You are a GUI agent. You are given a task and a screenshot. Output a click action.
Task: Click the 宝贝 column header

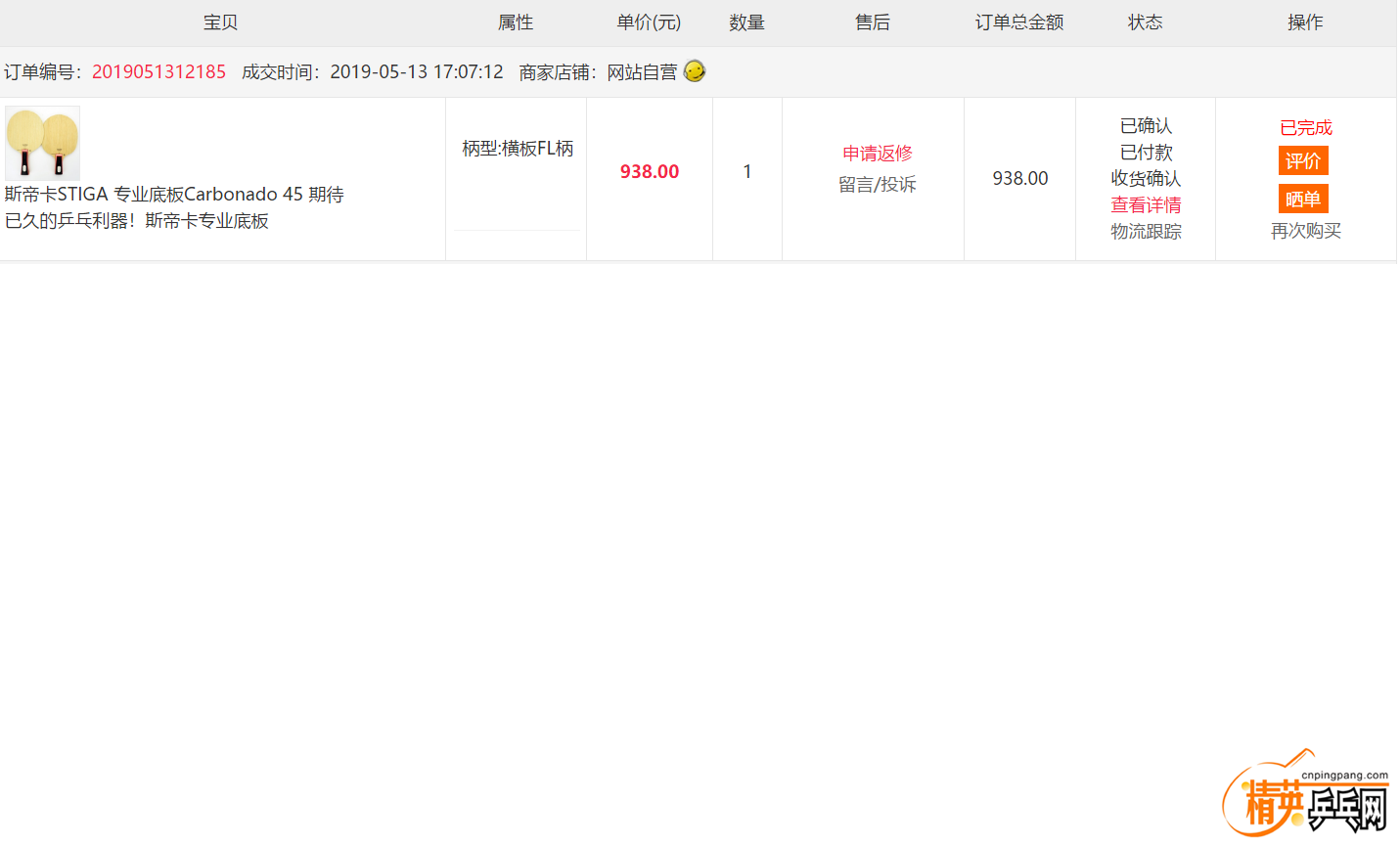pyautogui.click(x=220, y=22)
